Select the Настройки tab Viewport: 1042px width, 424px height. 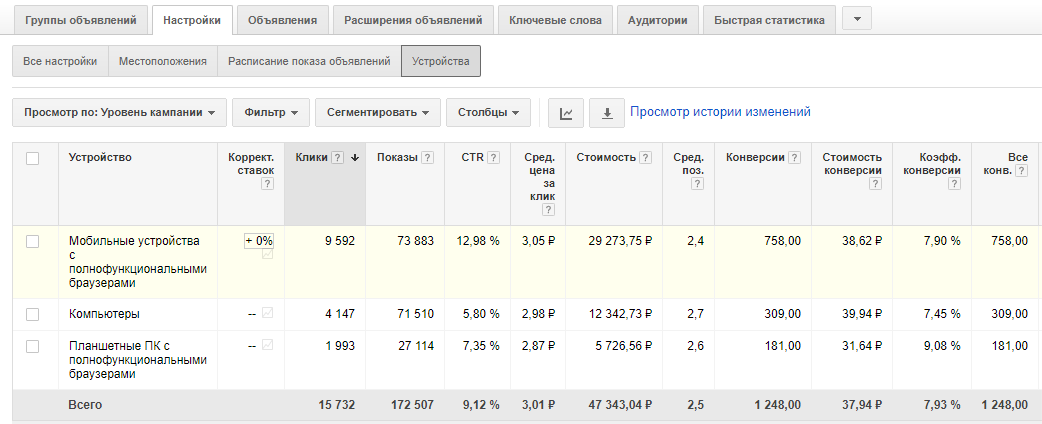192,20
